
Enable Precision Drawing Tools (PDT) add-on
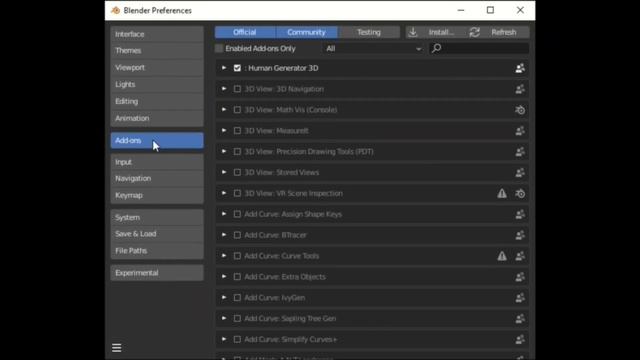coord(237,151)
